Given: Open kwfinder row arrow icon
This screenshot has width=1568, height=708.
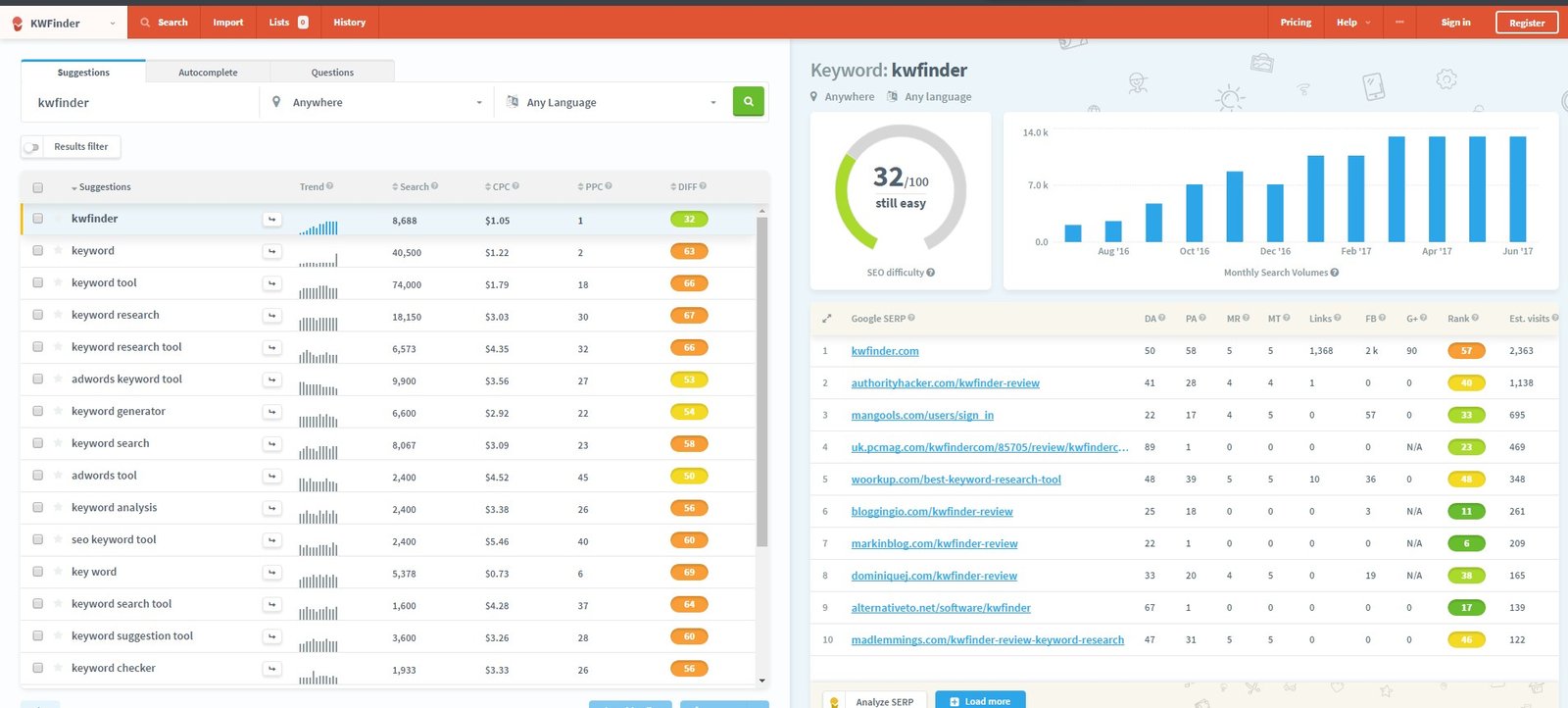Looking at the screenshot, I should [x=272, y=220].
